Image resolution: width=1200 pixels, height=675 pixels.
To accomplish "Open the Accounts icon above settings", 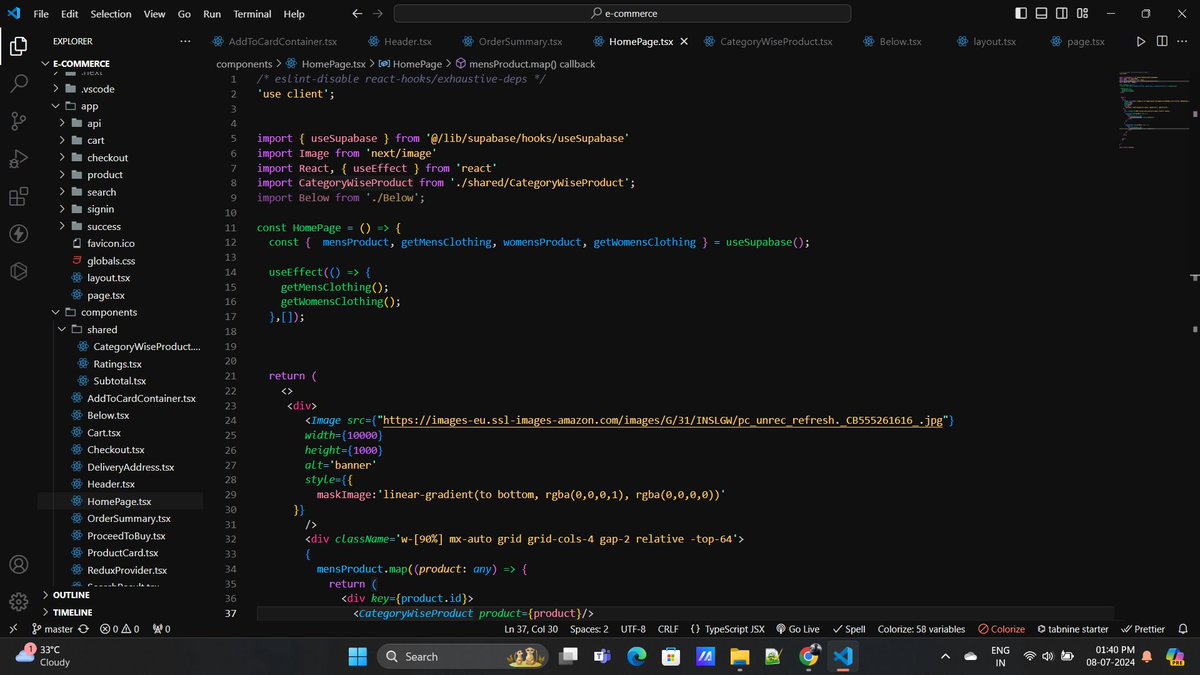I will tap(18, 565).
